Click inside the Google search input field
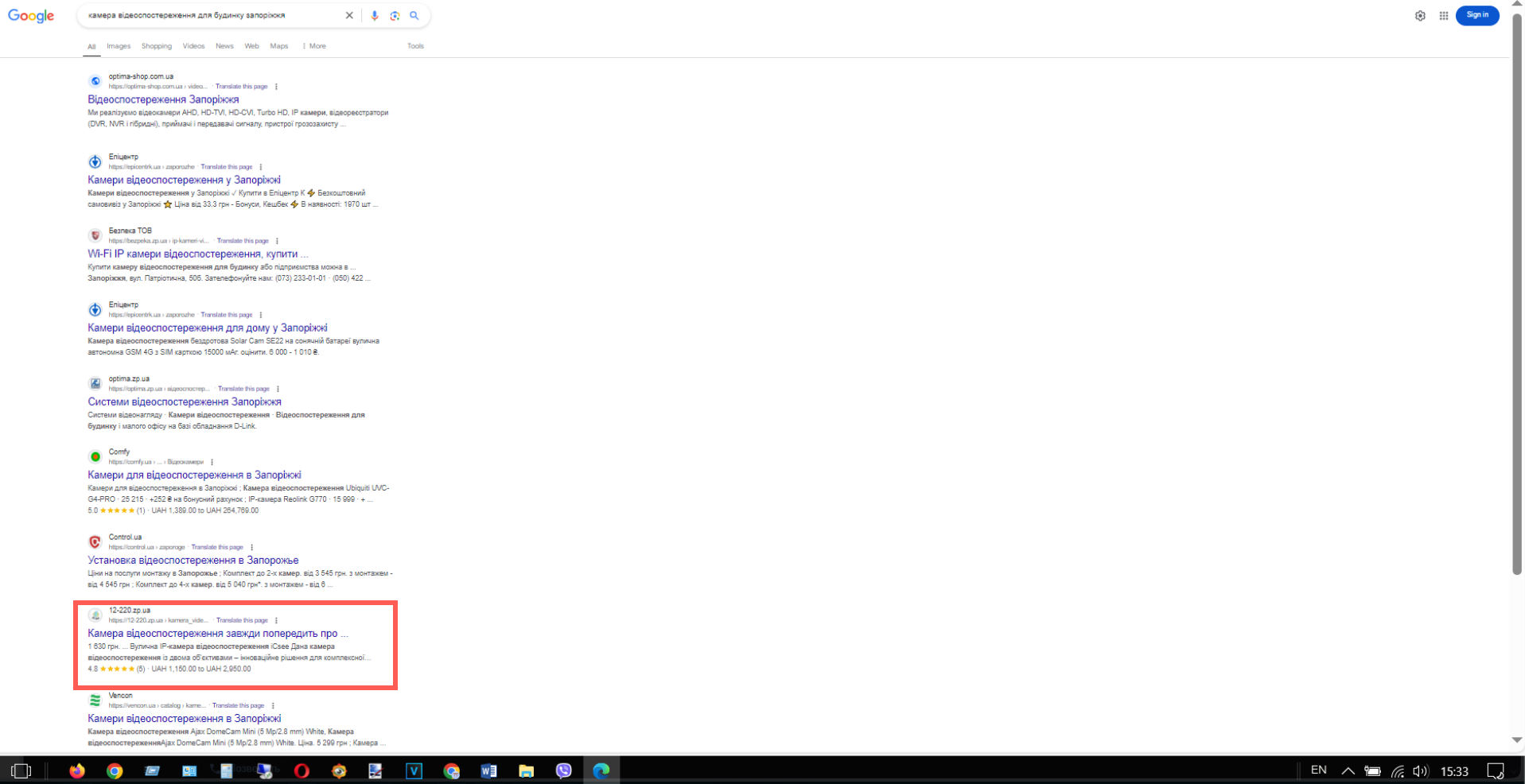Viewport: 1525px width, 784px height. [211, 15]
